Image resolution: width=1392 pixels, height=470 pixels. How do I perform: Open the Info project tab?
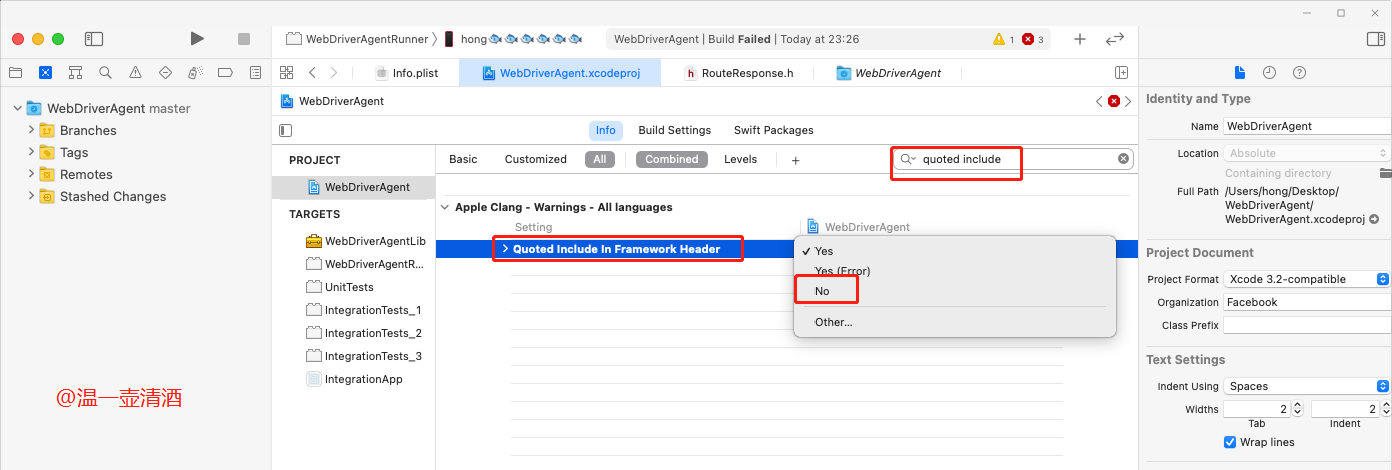click(x=606, y=130)
